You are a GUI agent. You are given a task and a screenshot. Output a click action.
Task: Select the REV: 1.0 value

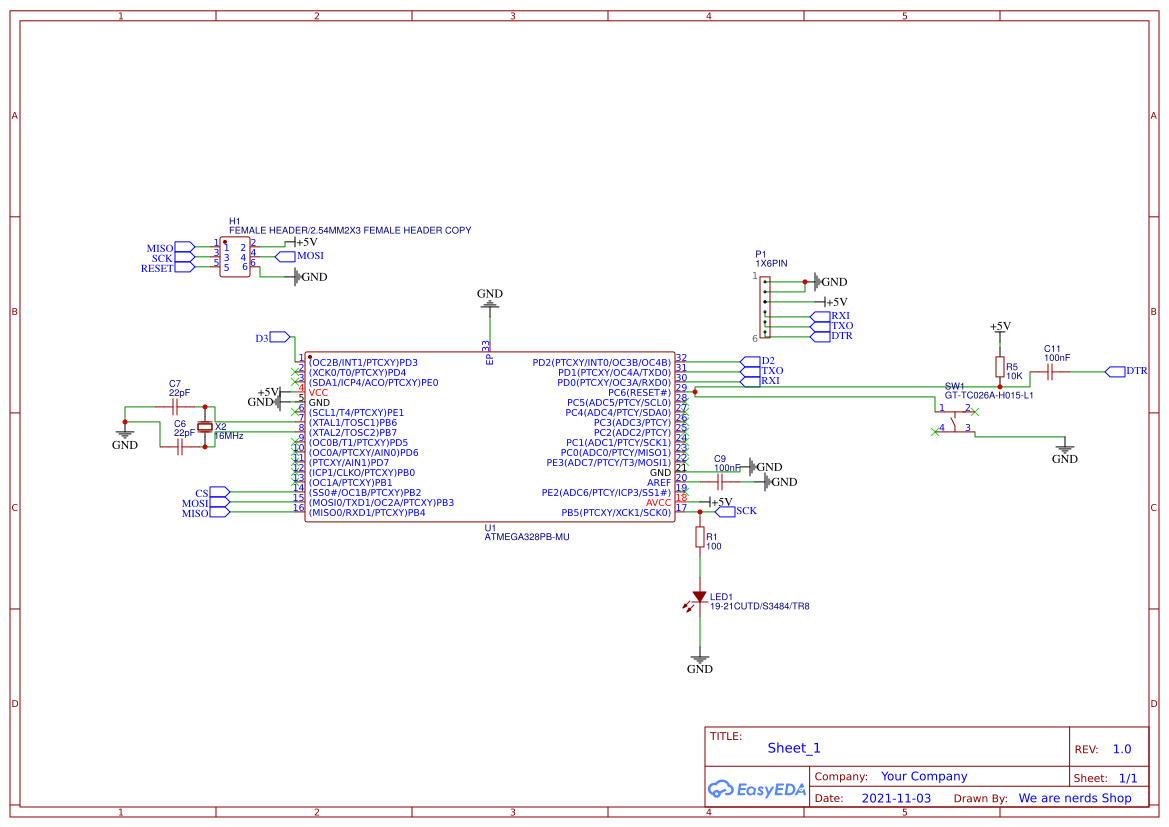click(x=1121, y=748)
